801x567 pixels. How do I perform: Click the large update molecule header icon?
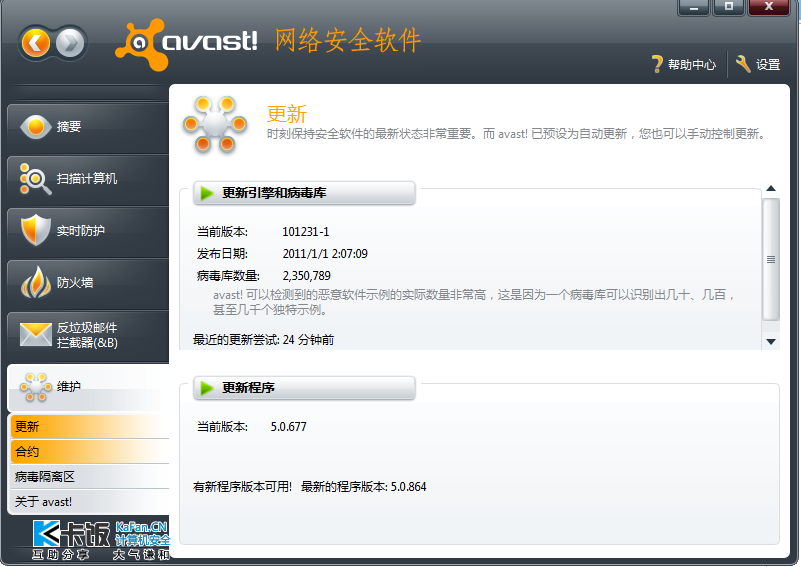pos(215,124)
